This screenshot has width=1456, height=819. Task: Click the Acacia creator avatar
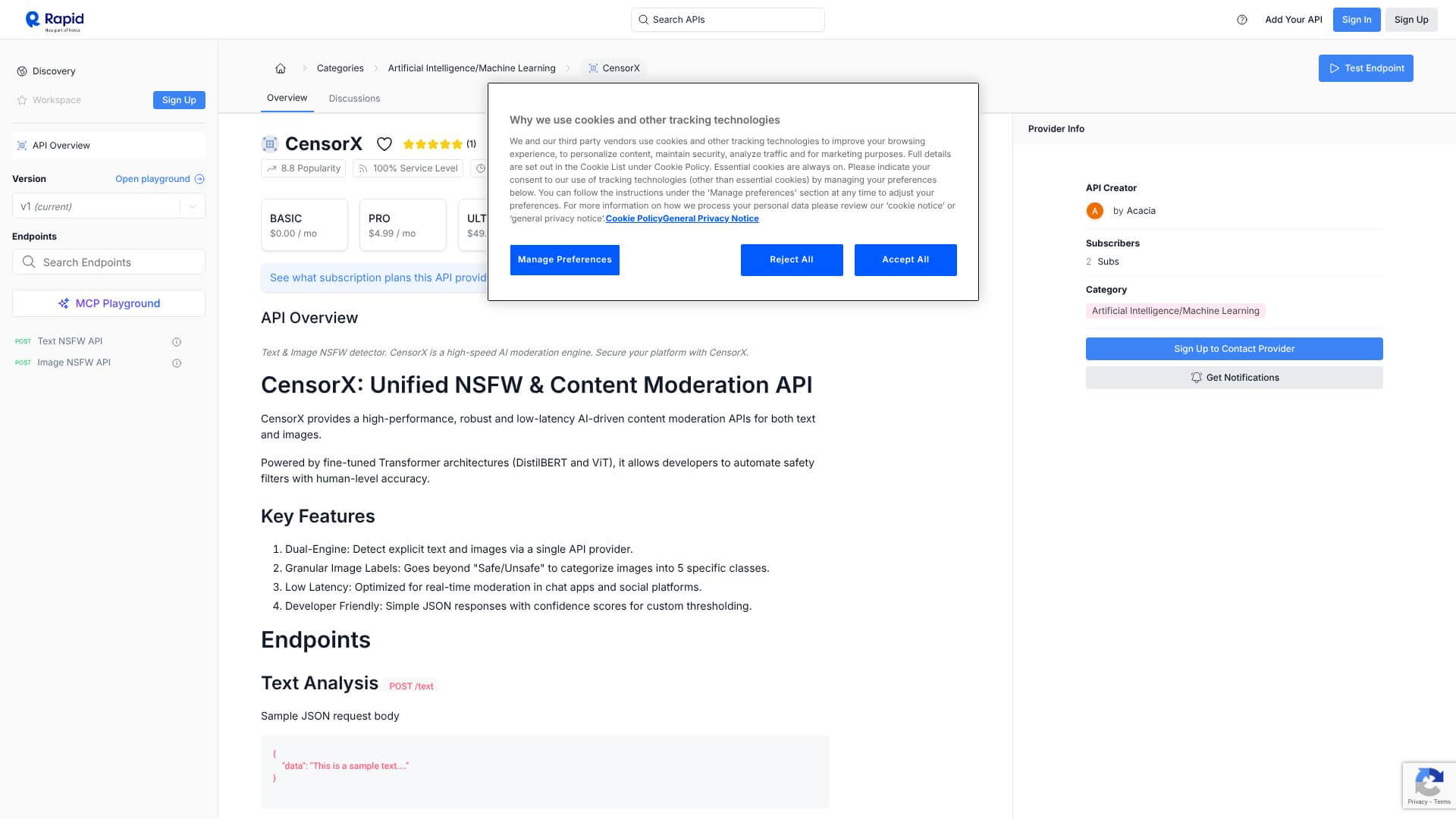point(1094,211)
